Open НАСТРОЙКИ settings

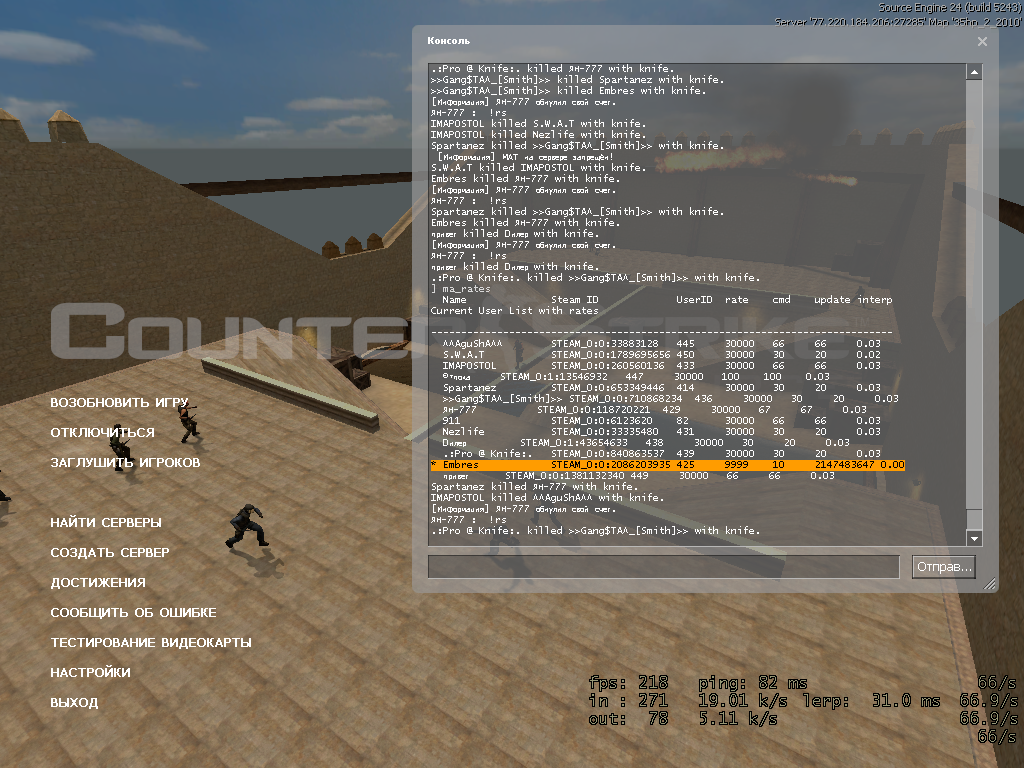coord(90,673)
